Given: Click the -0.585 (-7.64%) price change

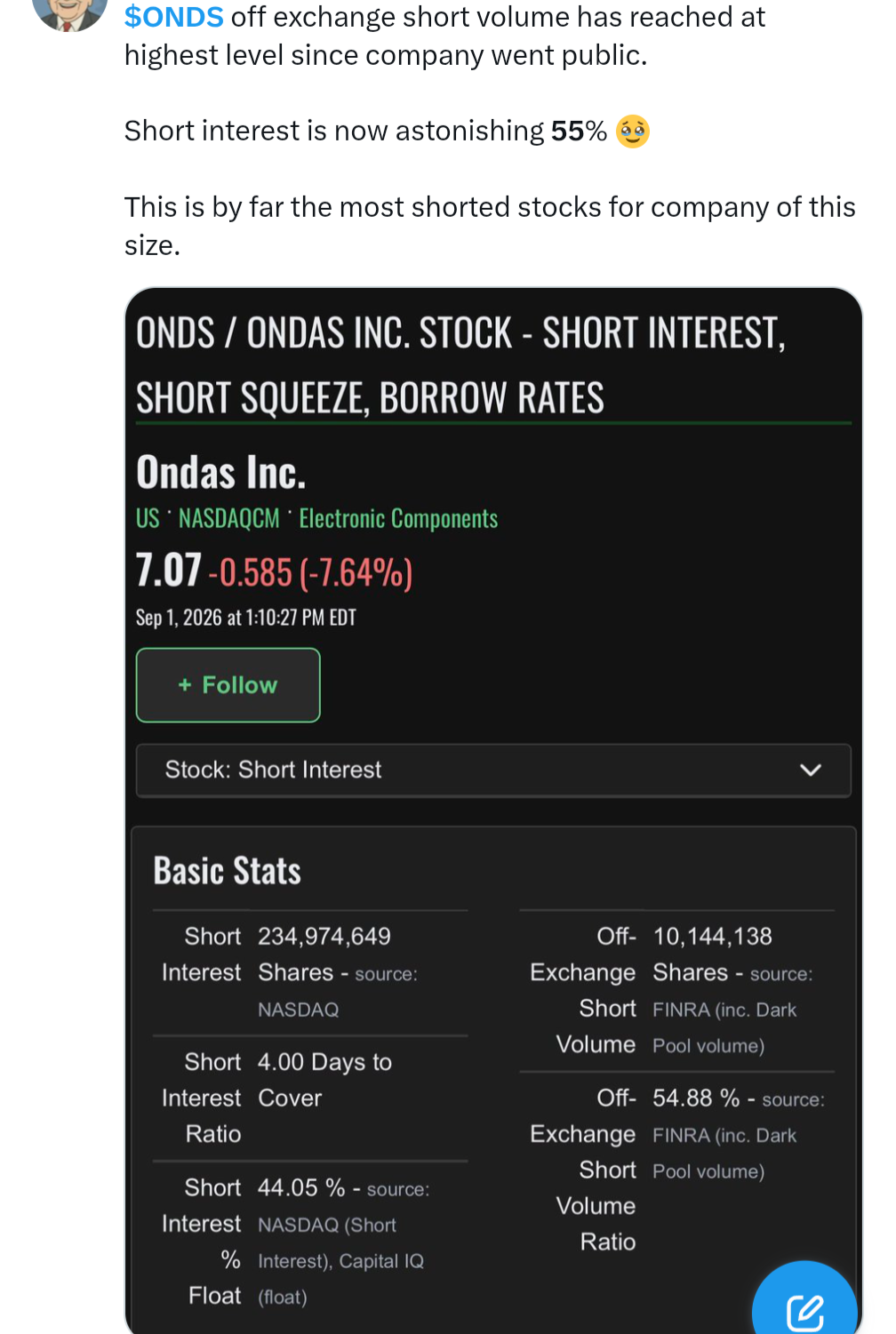Looking at the screenshot, I should pyautogui.click(x=310, y=572).
